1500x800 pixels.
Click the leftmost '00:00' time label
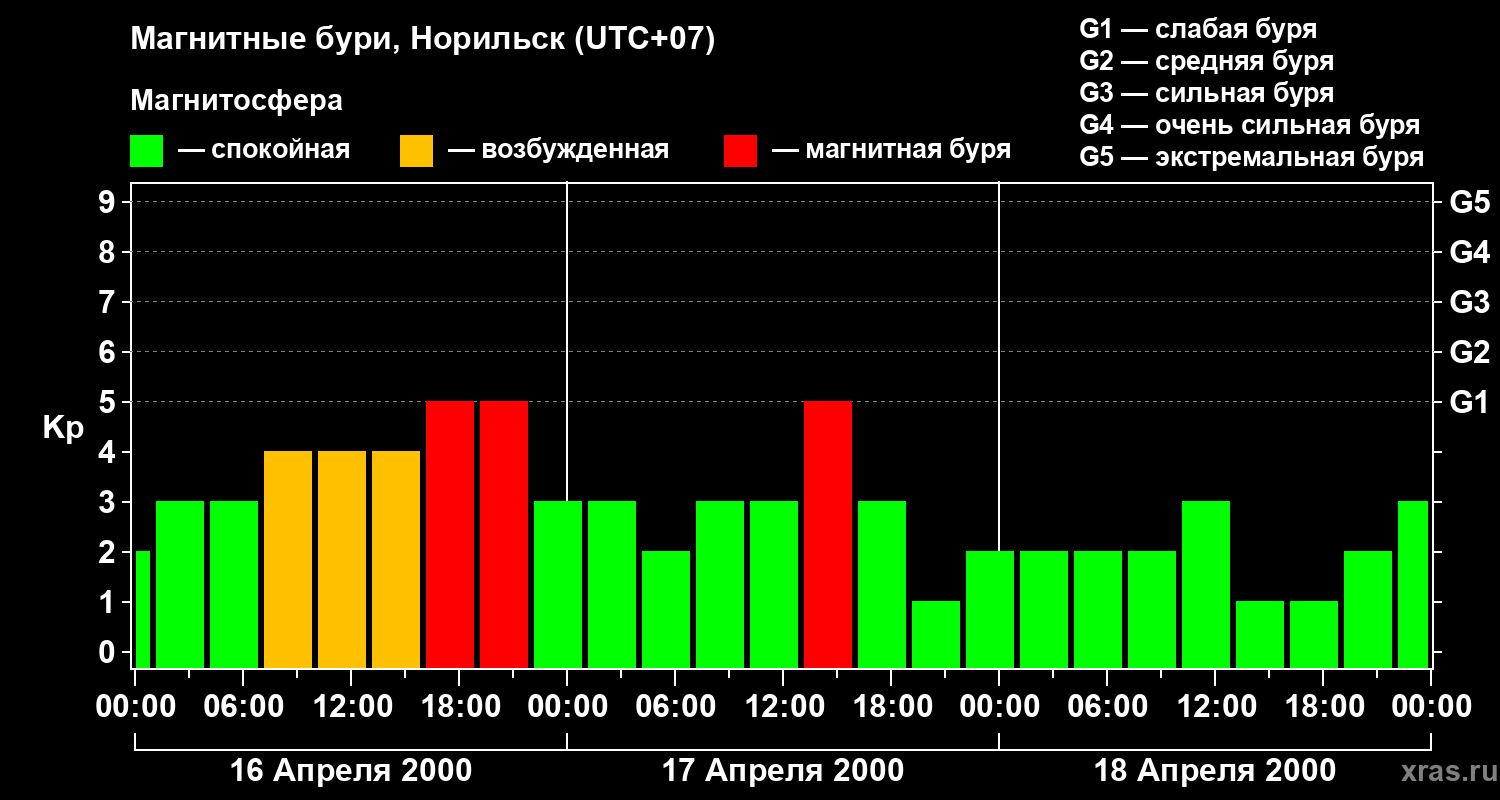pos(135,707)
